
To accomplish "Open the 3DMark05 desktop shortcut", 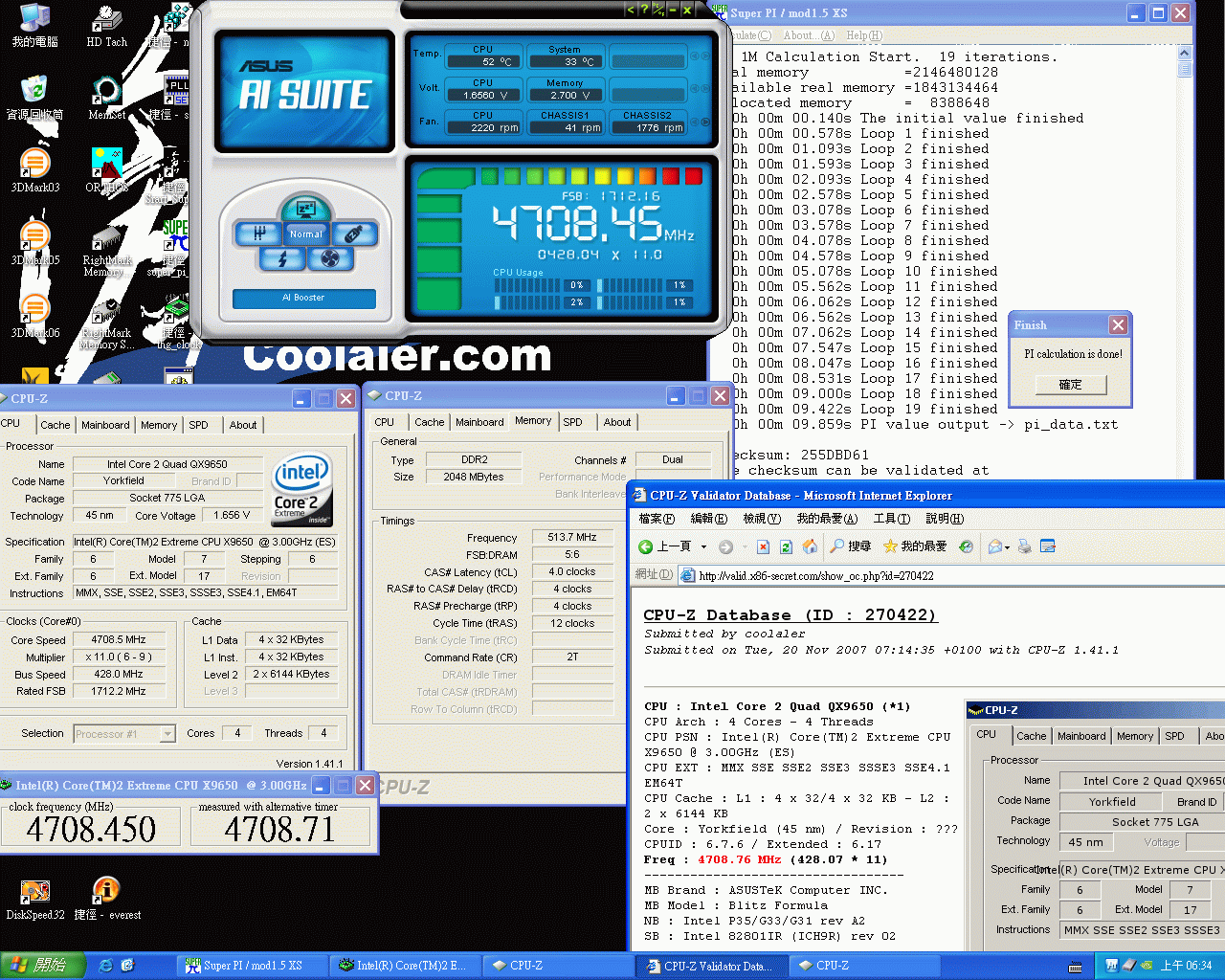I will (x=34, y=243).
